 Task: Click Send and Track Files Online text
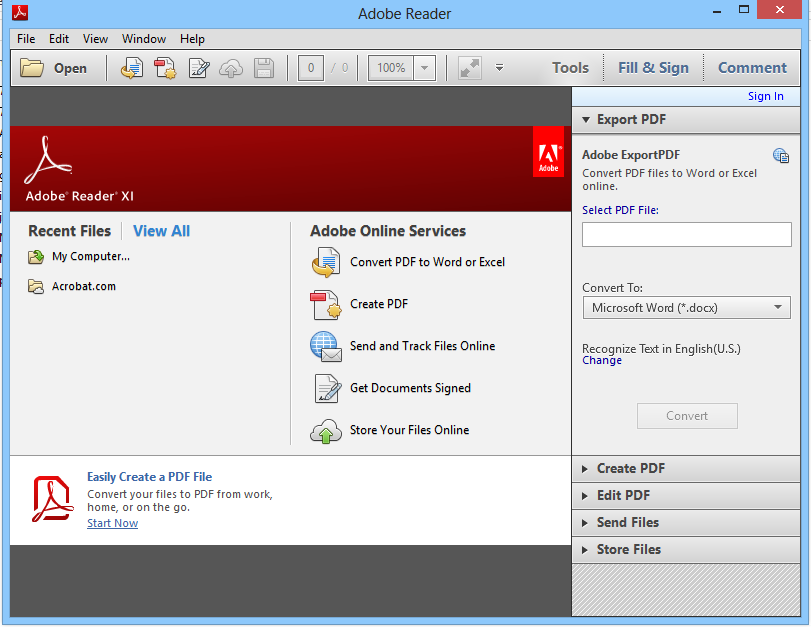(x=423, y=346)
